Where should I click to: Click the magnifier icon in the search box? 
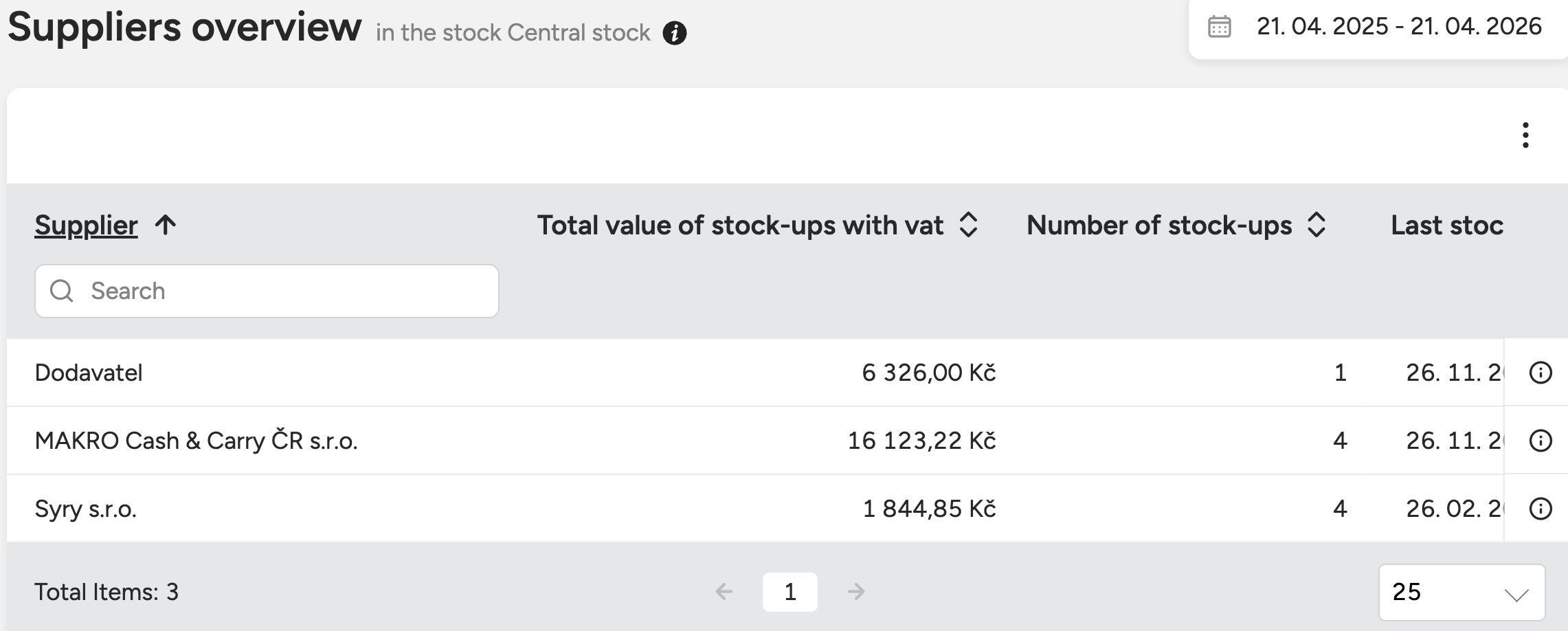(x=62, y=291)
